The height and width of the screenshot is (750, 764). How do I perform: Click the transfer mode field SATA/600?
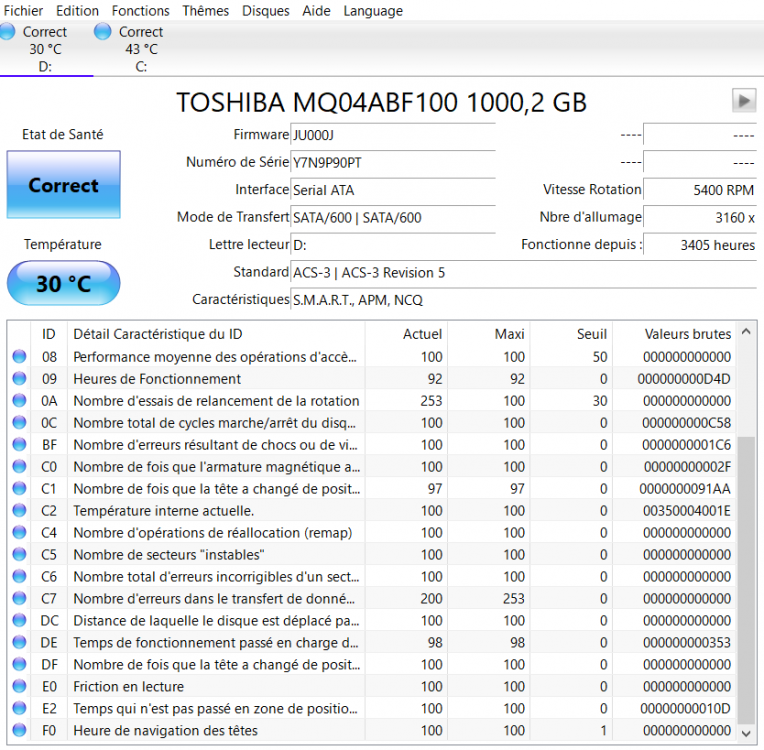pyautogui.click(x=393, y=218)
